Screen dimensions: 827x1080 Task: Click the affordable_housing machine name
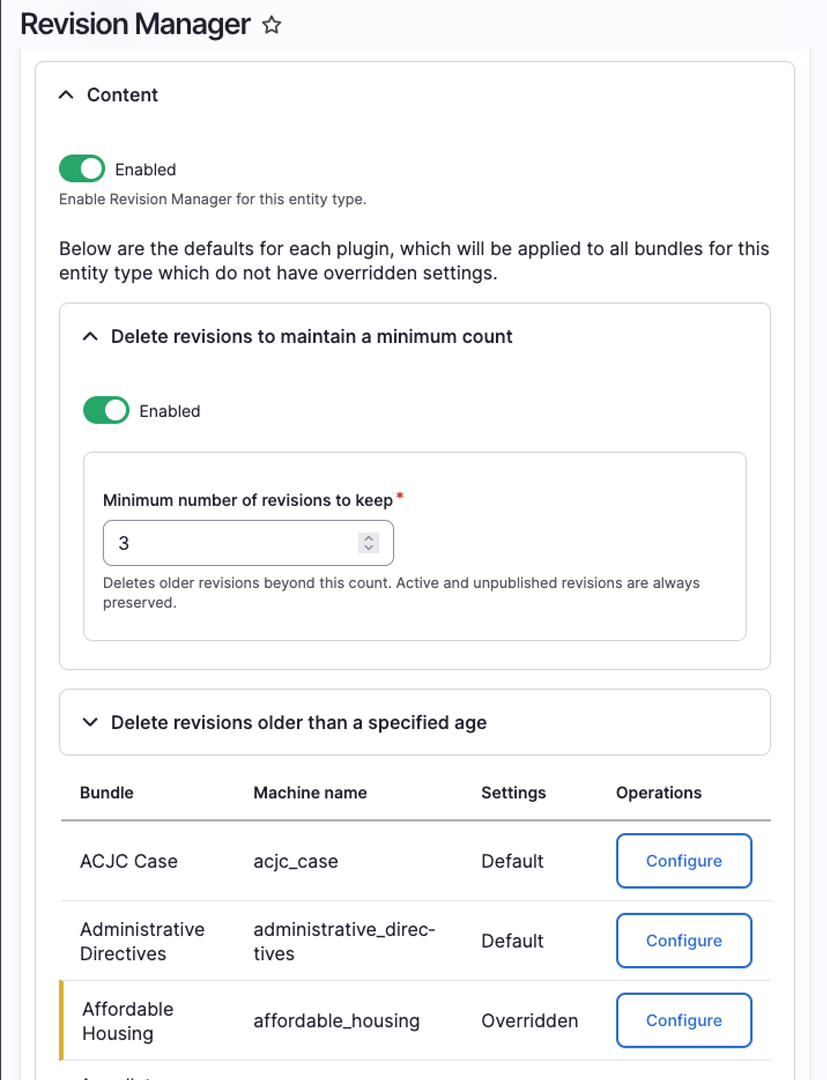336,1021
